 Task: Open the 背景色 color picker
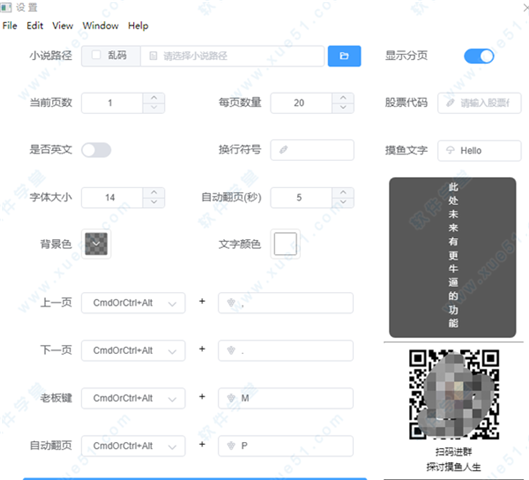point(96,244)
